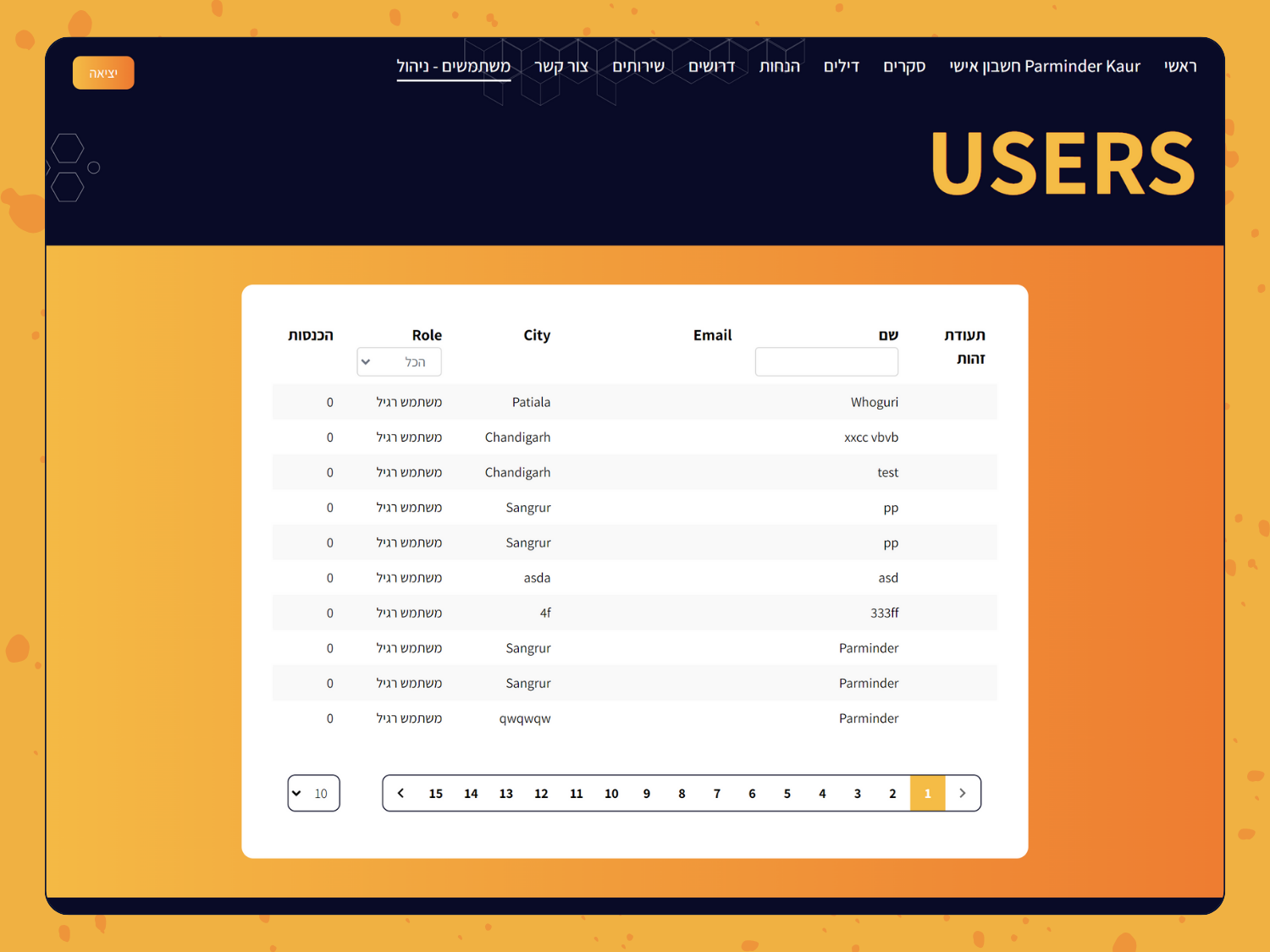This screenshot has width=1270, height=952.
Task: Open the דילים menu item
Action: point(841,66)
